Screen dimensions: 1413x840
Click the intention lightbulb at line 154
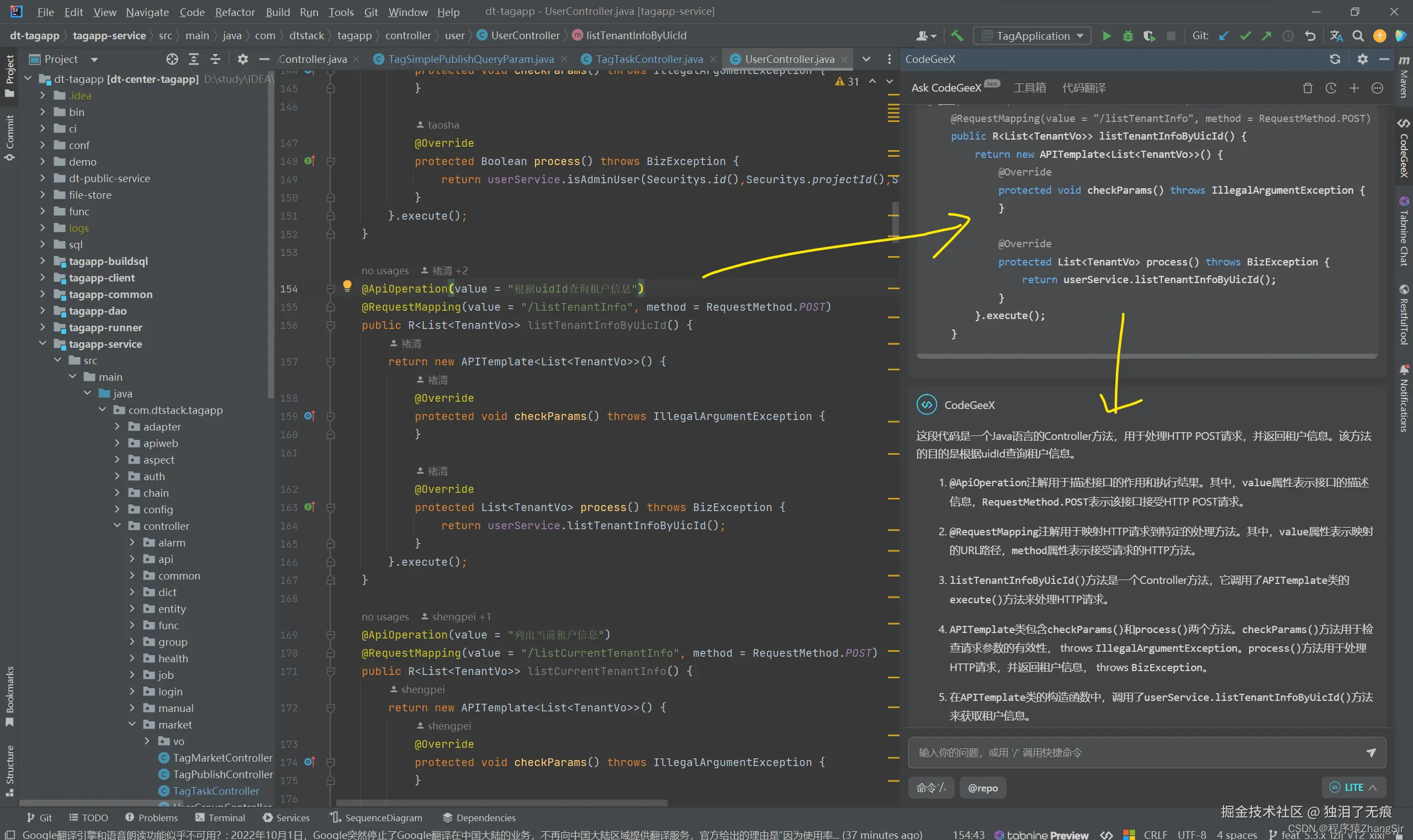click(x=347, y=286)
